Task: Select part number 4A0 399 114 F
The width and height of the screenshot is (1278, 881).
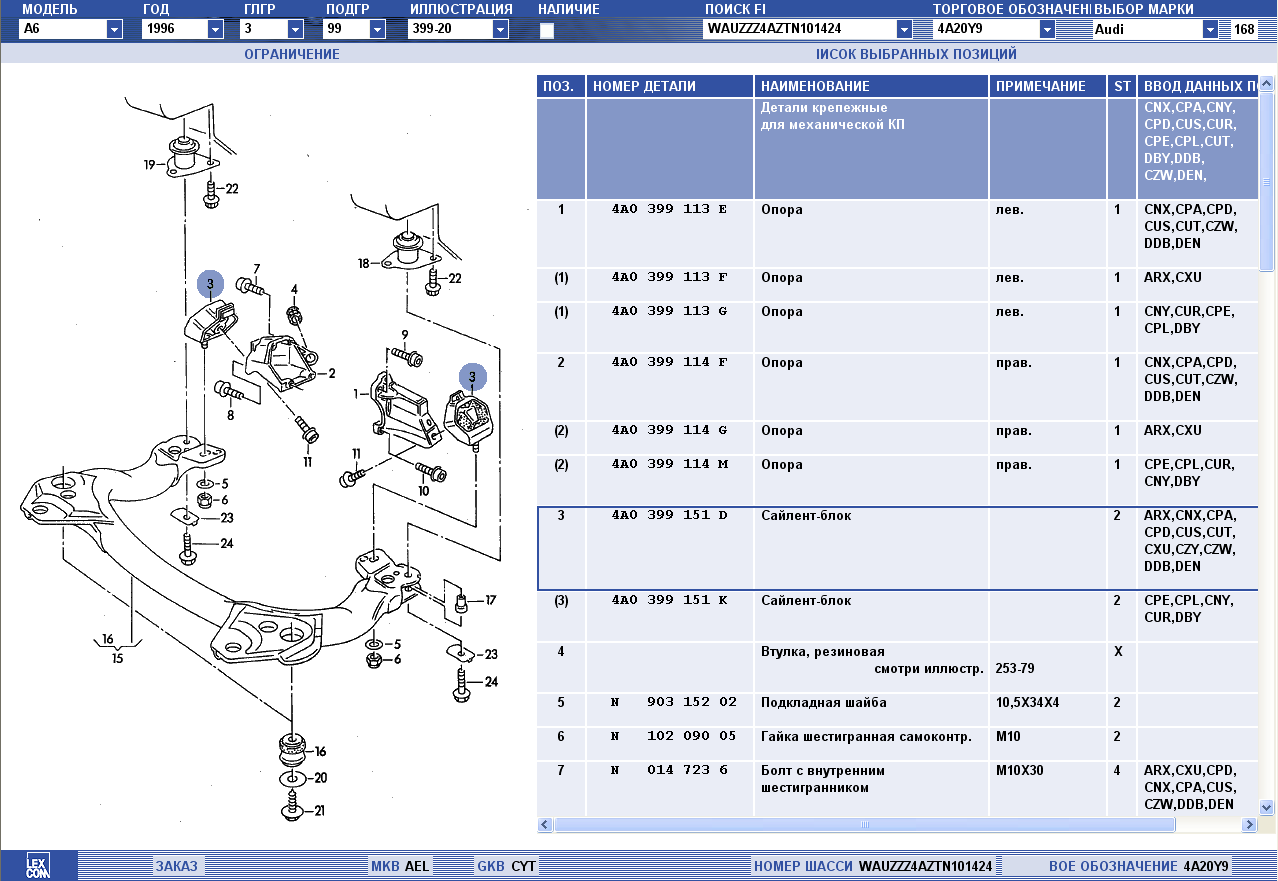Action: coord(669,362)
